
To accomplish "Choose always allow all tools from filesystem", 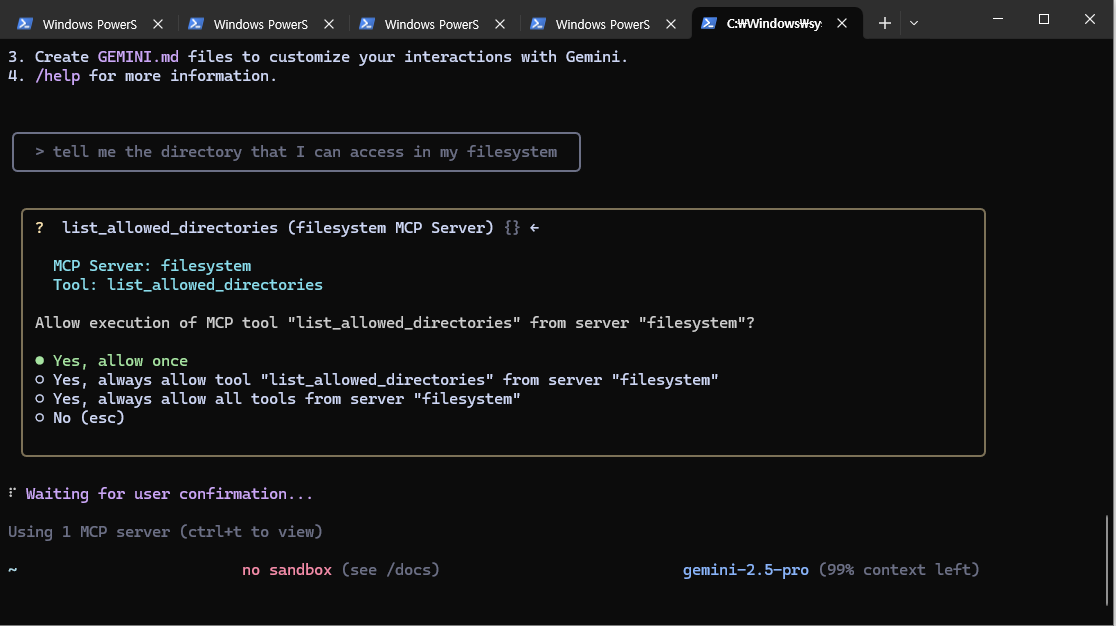I will pyautogui.click(x=278, y=399).
